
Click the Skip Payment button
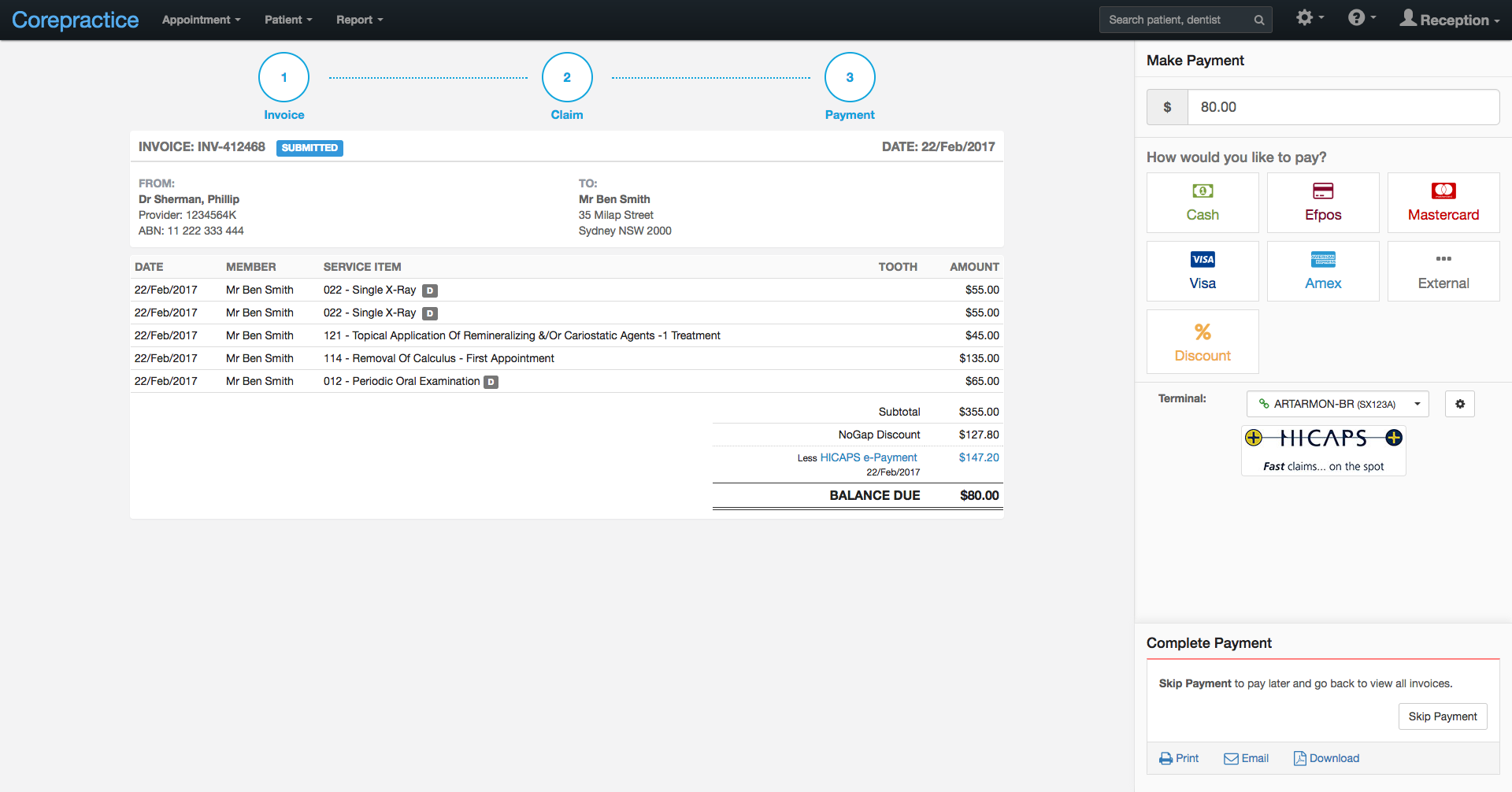click(1443, 716)
